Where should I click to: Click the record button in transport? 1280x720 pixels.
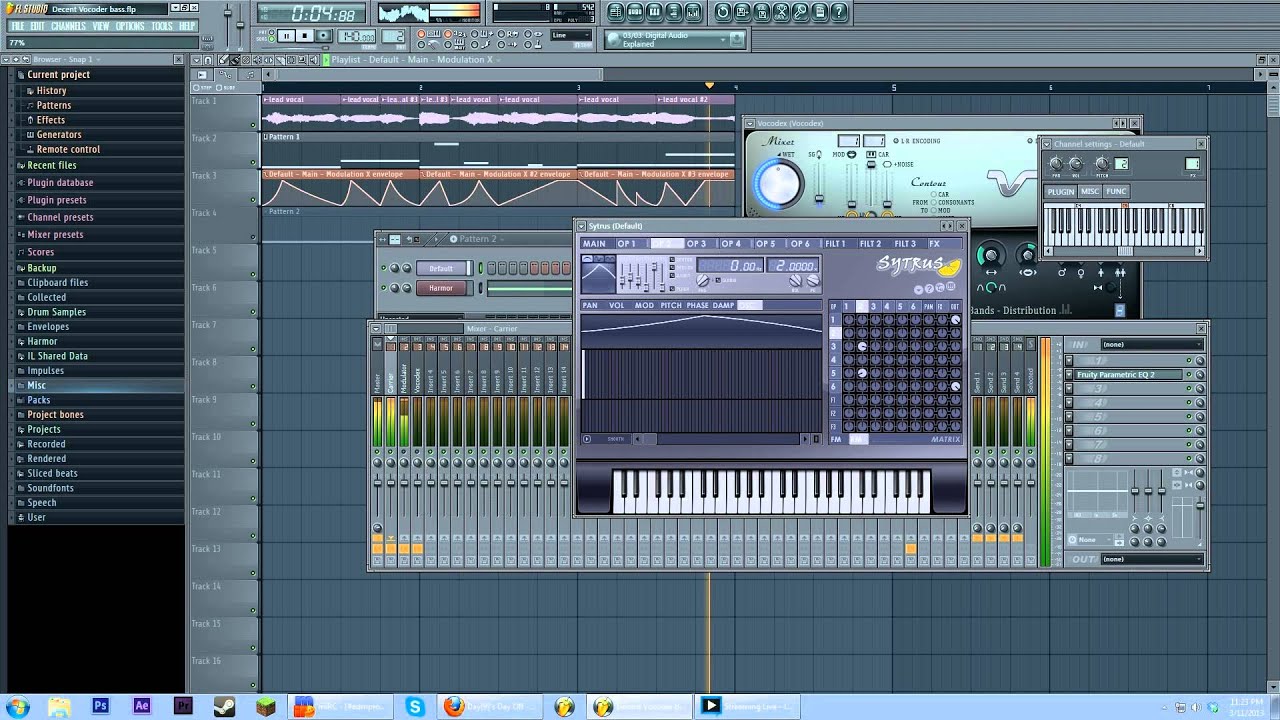(x=324, y=35)
